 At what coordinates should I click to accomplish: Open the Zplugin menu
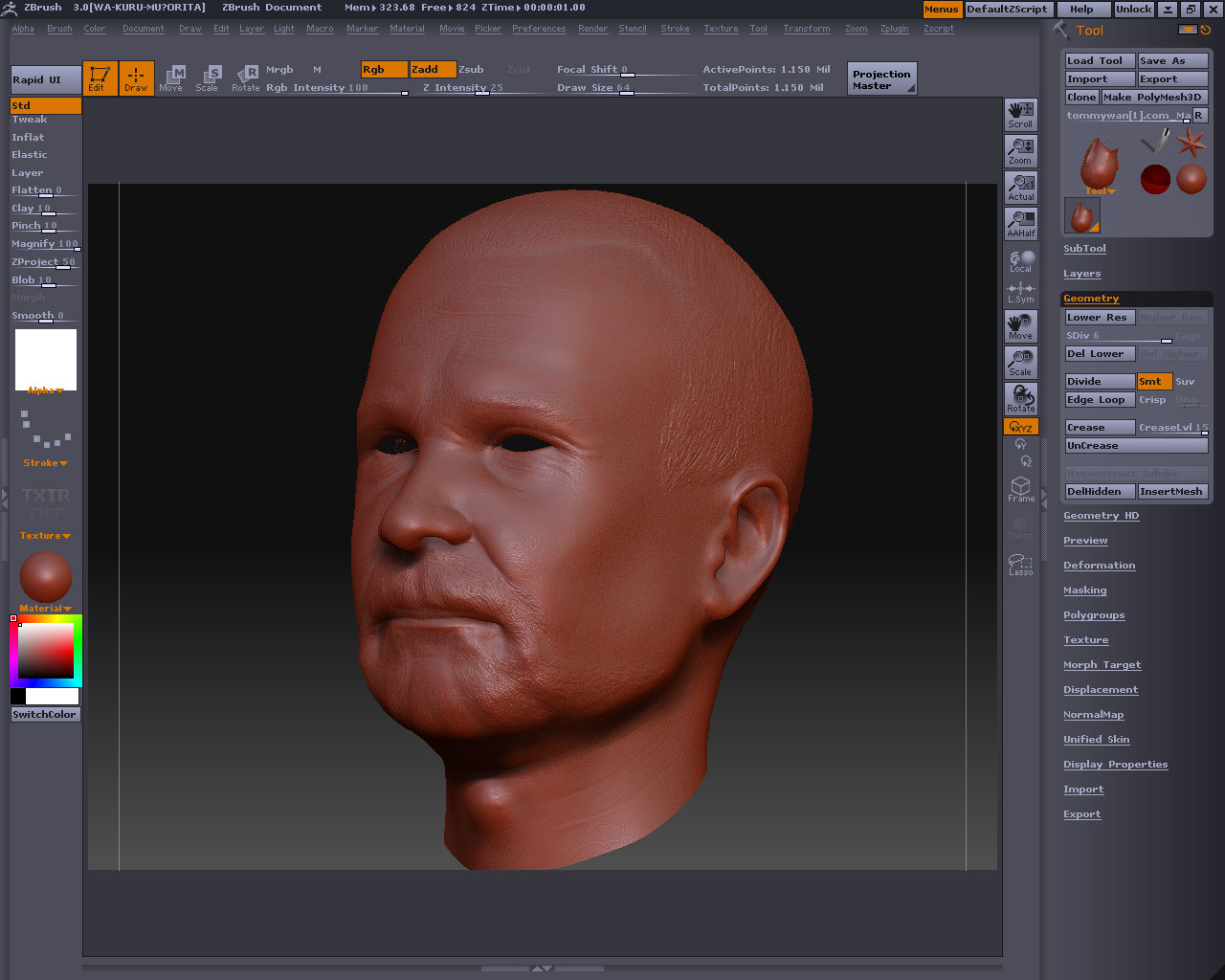tap(894, 29)
